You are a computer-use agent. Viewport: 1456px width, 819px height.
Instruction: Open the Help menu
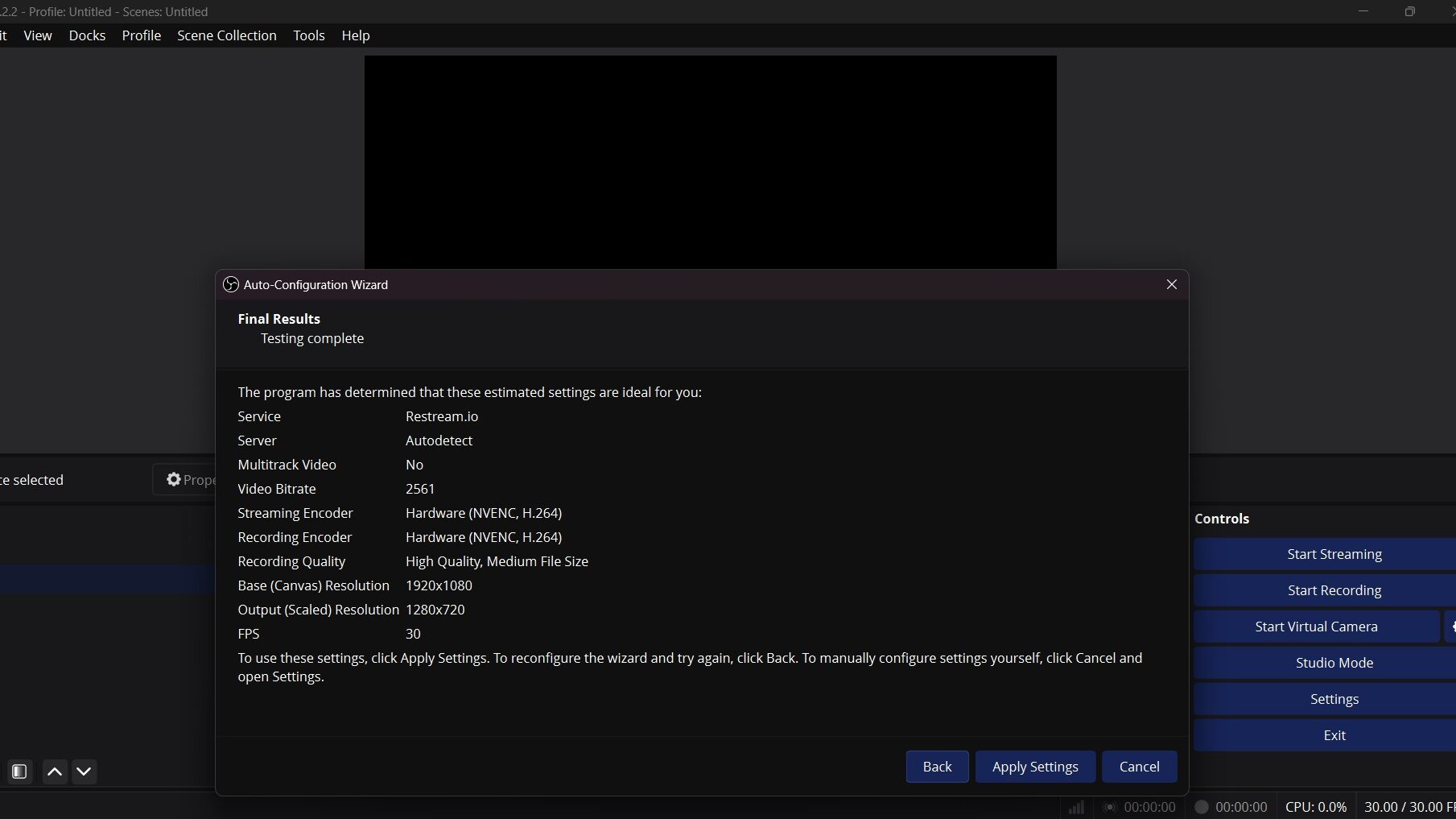[x=356, y=35]
